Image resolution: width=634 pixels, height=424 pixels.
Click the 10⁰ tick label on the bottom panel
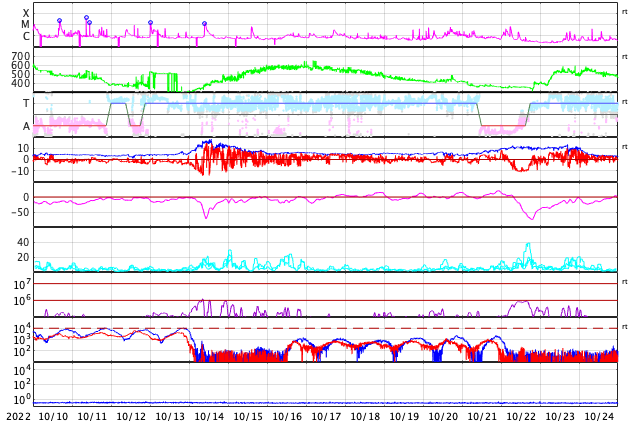click(22, 400)
